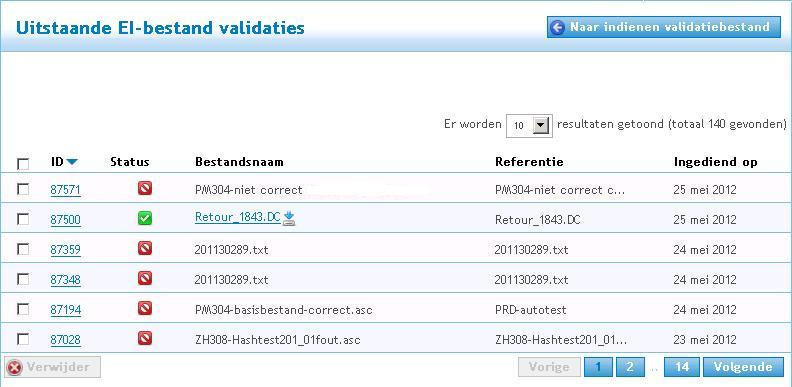Go to page 2
792x387 pixels.
coord(630,367)
